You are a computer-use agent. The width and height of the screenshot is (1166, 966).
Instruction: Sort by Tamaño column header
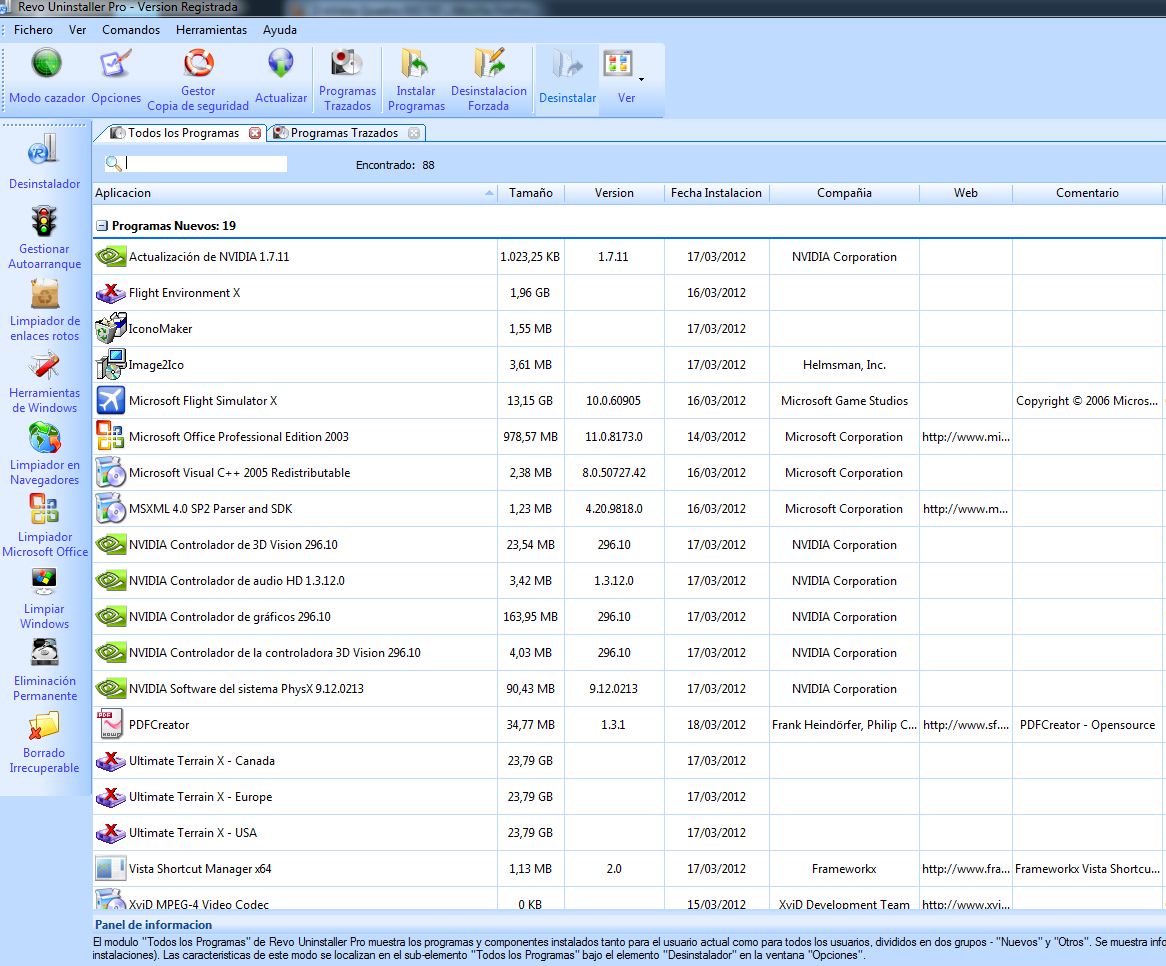click(x=530, y=193)
